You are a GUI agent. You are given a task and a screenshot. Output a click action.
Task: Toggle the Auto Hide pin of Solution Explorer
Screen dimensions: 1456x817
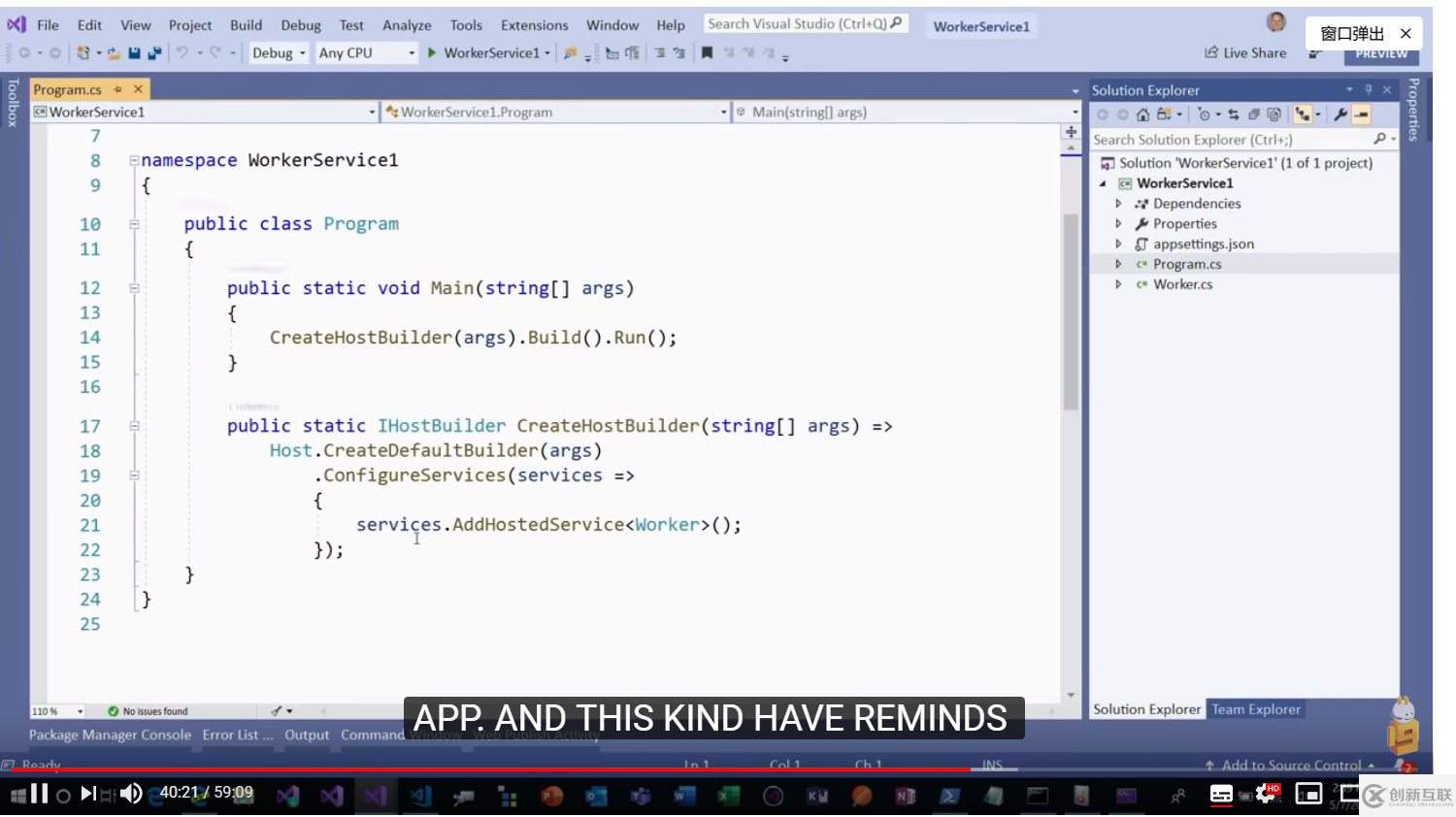pos(1369,89)
